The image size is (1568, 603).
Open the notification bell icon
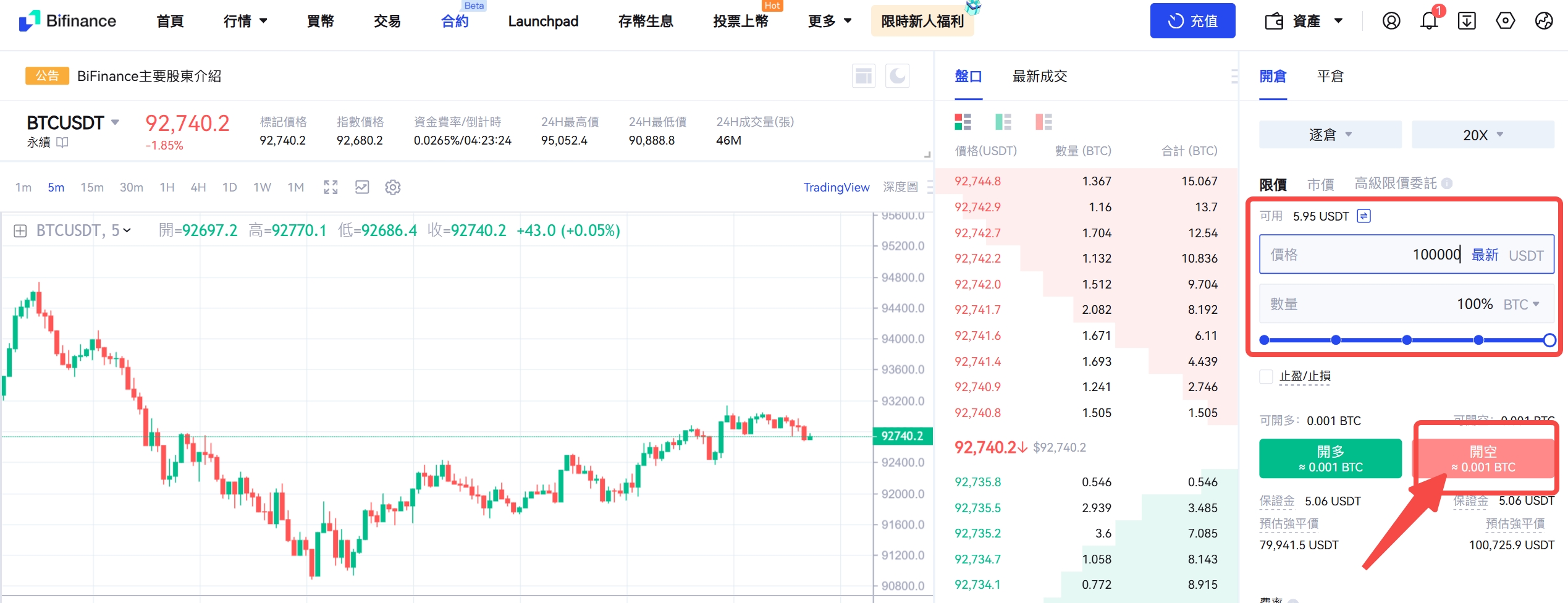point(1428,21)
